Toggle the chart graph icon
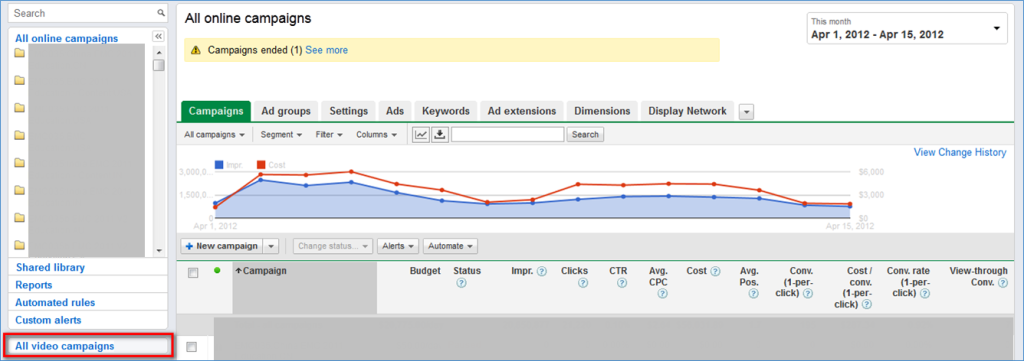The width and height of the screenshot is (1024, 361). [421, 134]
